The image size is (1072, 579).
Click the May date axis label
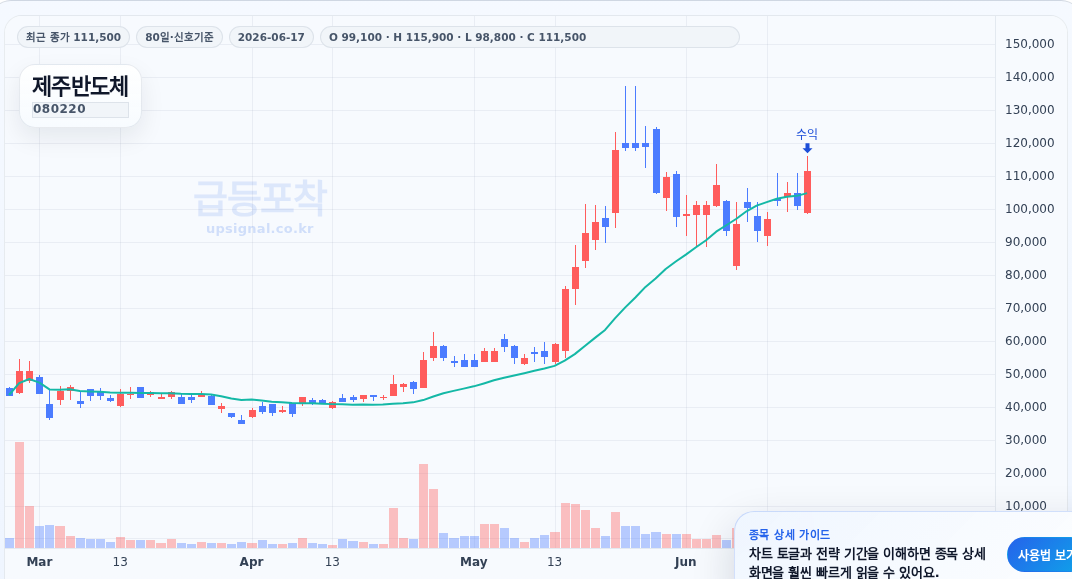[x=474, y=562]
